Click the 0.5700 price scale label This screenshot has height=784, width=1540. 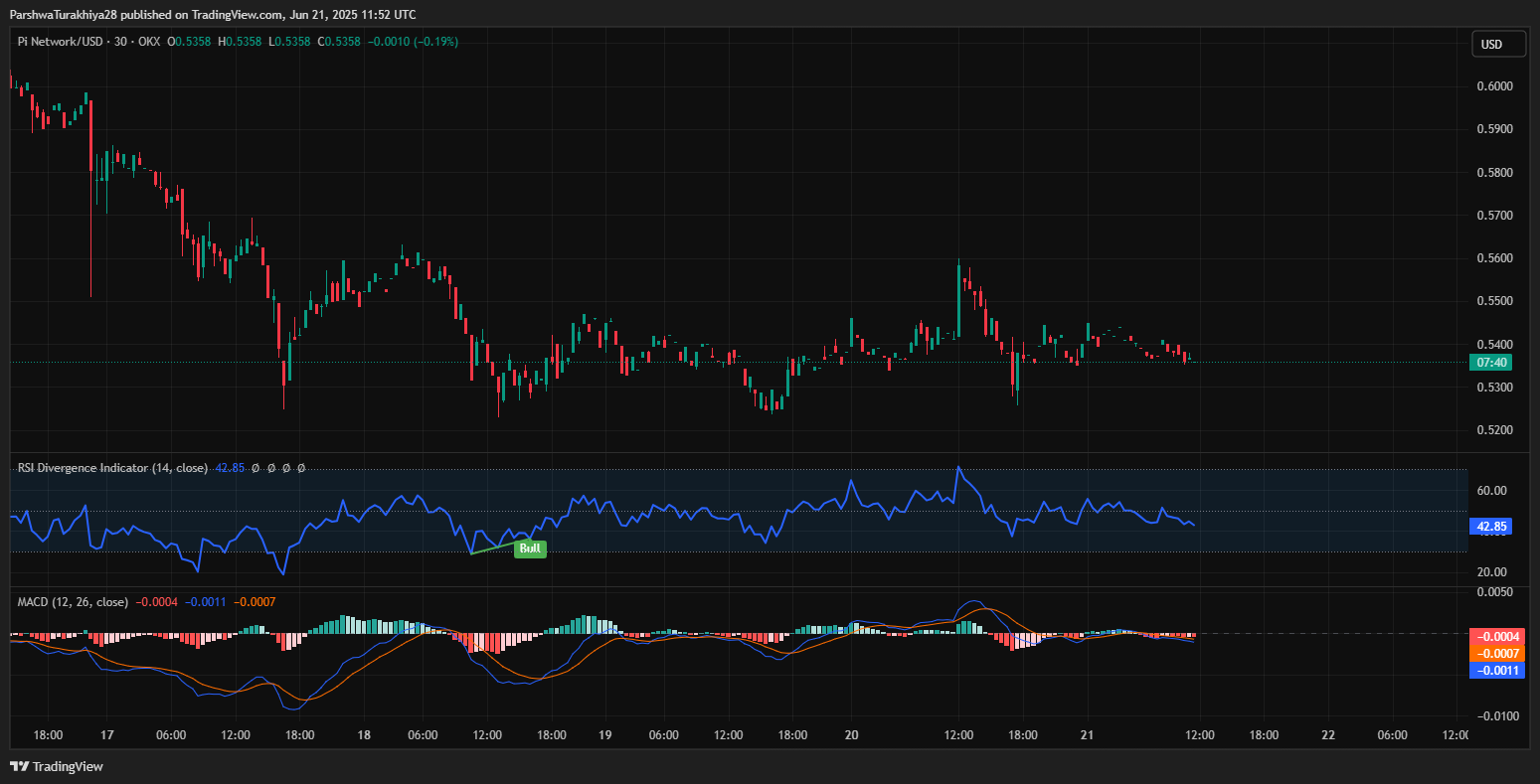pos(1494,216)
